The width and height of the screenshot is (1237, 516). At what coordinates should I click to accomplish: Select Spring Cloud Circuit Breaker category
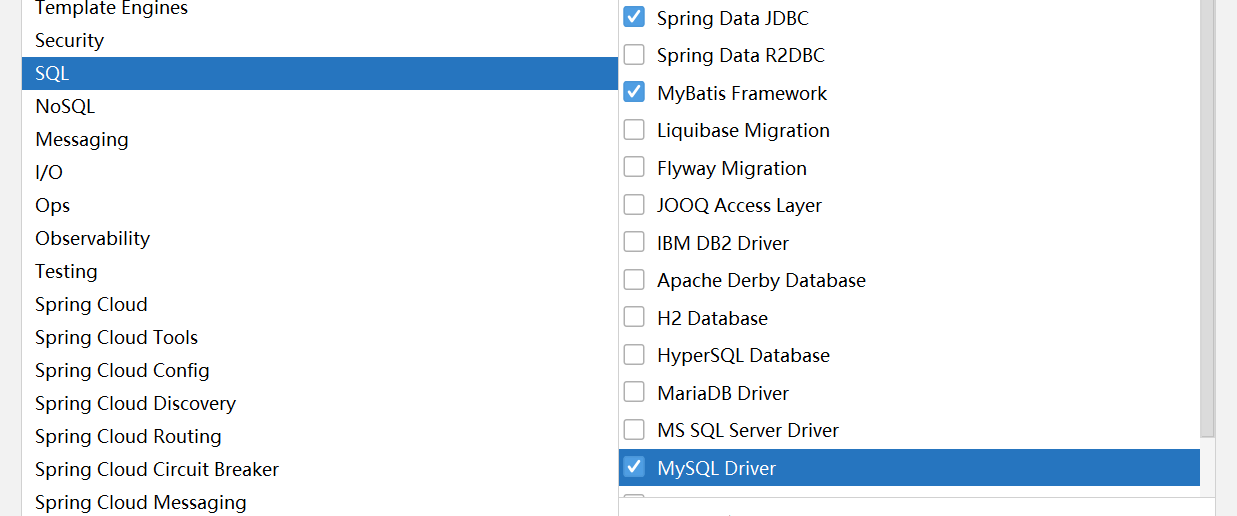coord(320,470)
